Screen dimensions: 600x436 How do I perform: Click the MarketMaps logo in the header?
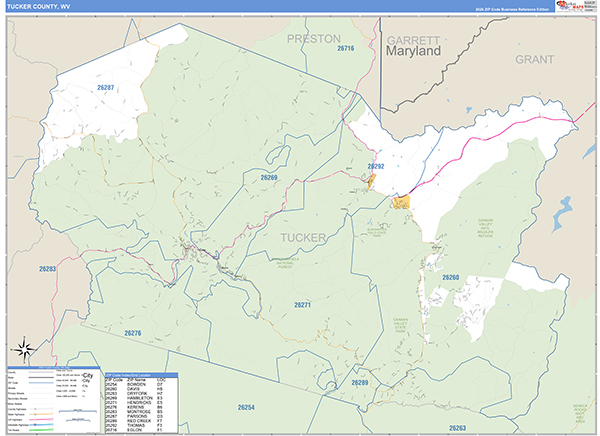pos(570,6)
